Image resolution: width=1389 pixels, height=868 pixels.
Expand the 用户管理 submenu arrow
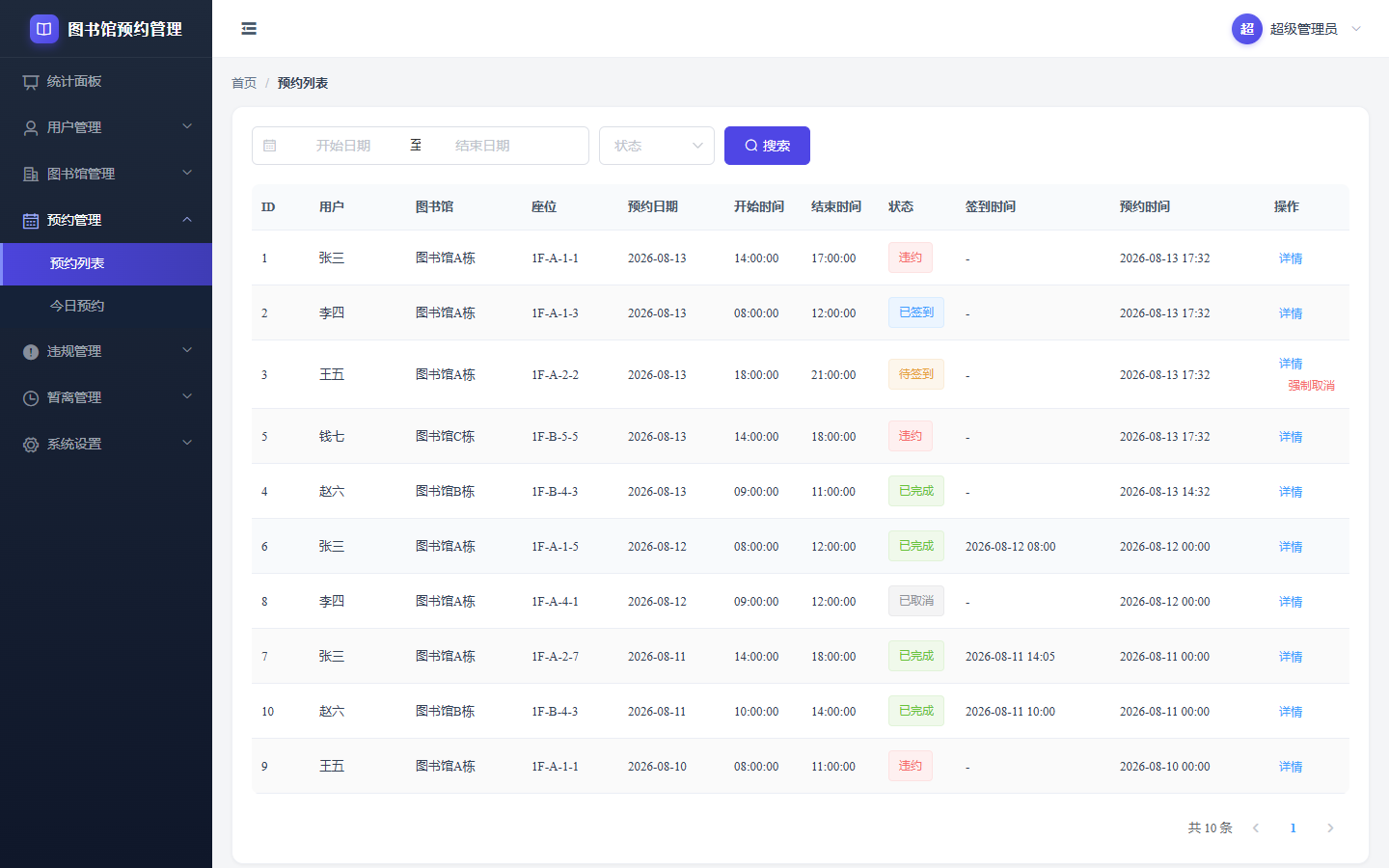point(187,126)
